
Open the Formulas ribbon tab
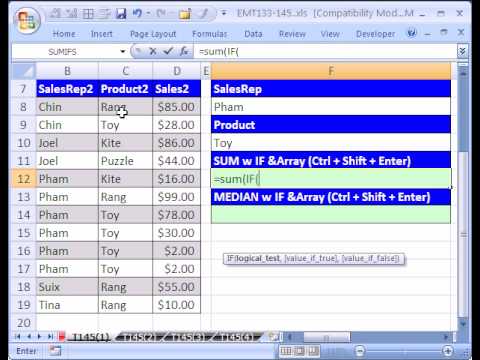[210, 34]
